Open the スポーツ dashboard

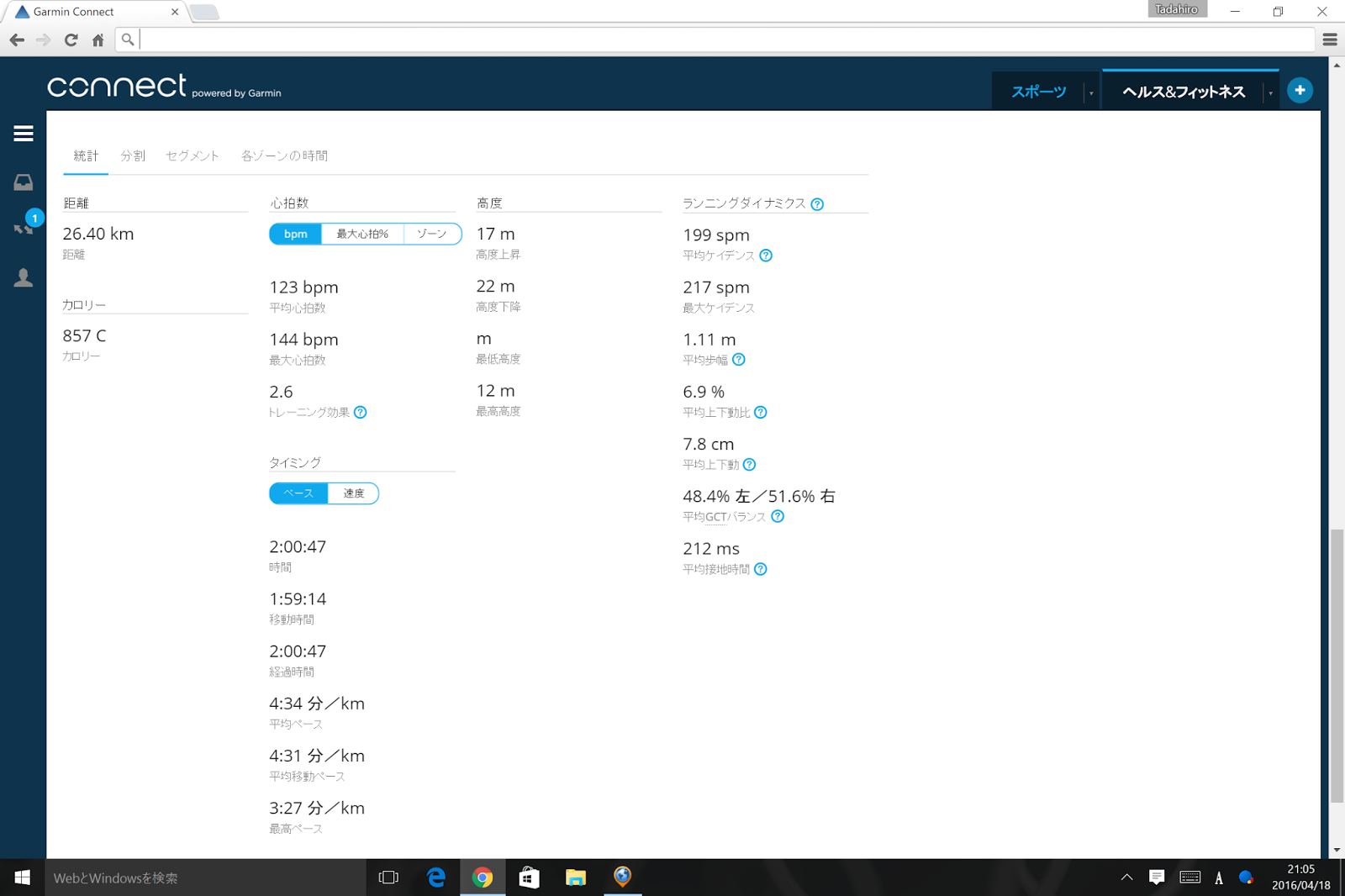click(x=1039, y=92)
